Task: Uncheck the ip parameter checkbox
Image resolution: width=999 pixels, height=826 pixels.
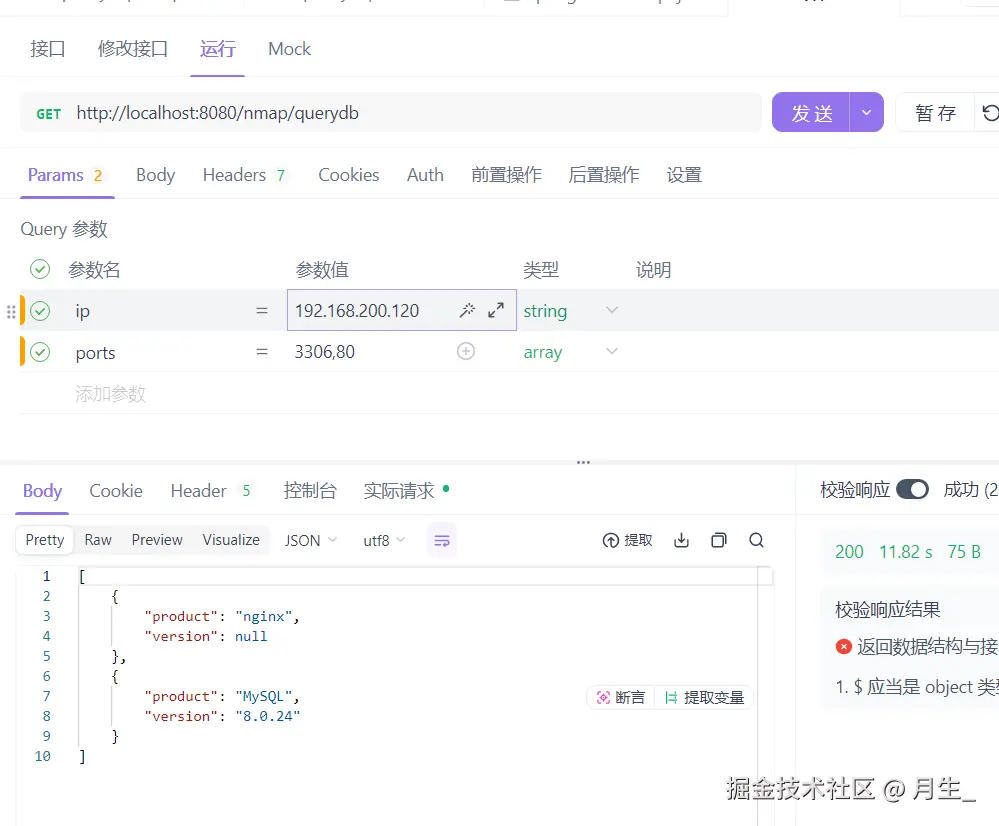Action: coord(40,311)
